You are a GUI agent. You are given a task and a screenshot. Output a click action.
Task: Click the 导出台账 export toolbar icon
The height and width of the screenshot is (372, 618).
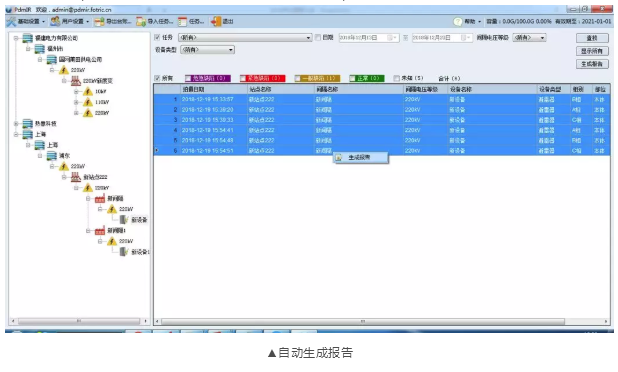coord(100,22)
